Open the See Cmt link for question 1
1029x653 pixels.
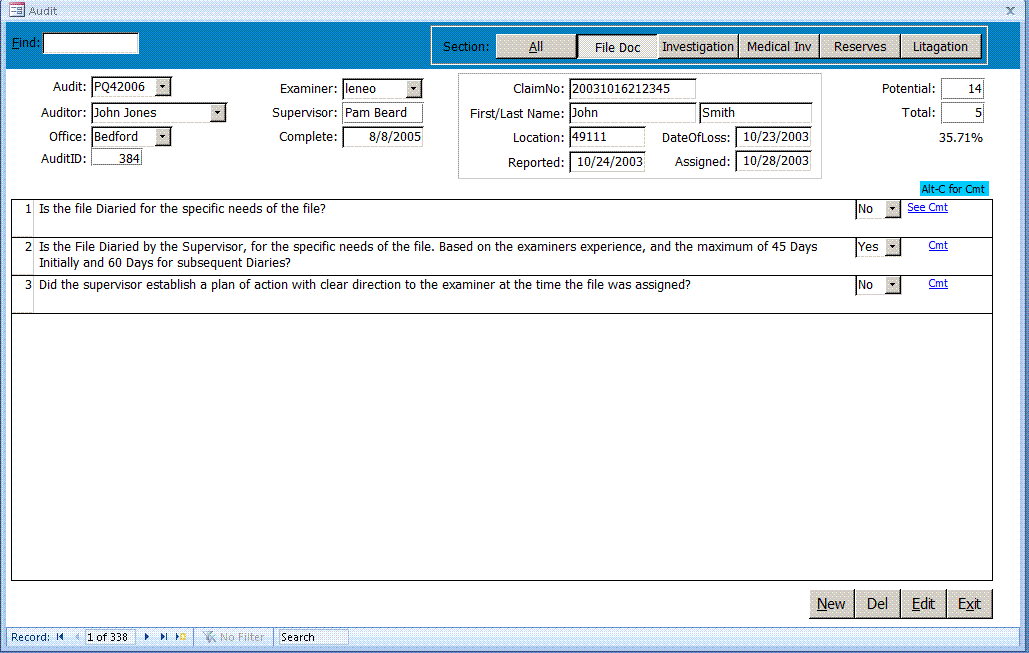[x=927, y=208]
